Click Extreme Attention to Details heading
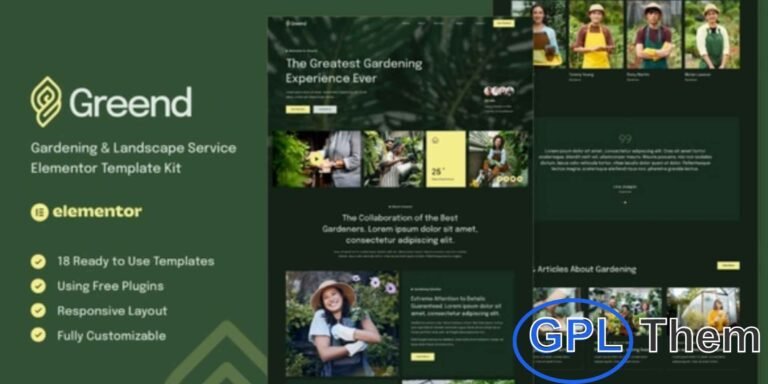 tap(455, 305)
